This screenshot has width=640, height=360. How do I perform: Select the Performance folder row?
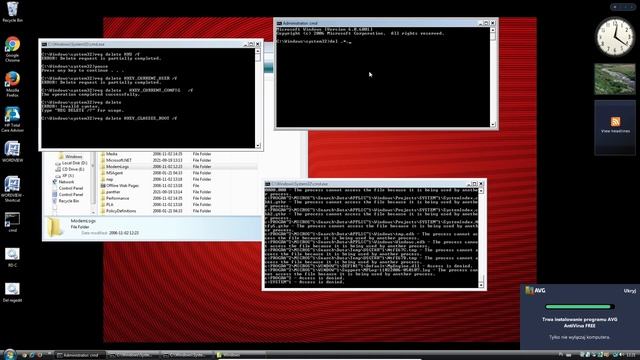click(179, 198)
